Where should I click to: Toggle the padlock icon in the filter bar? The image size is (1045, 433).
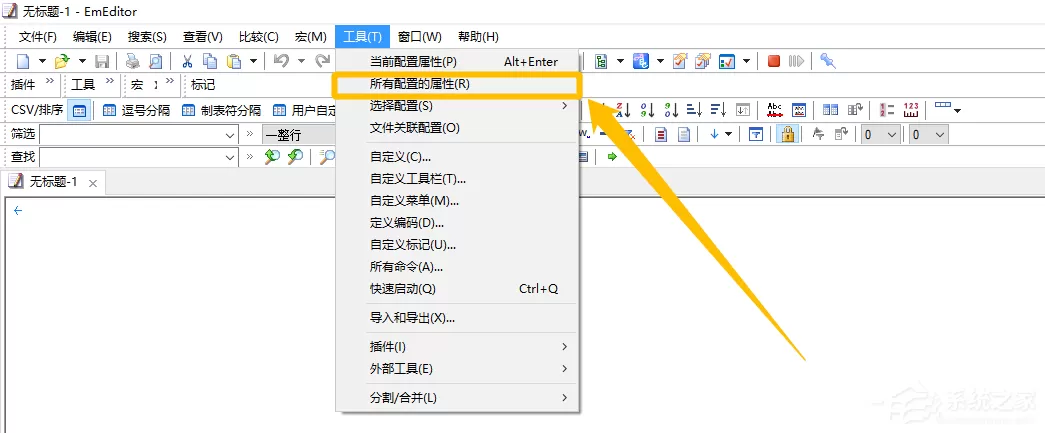pos(788,134)
